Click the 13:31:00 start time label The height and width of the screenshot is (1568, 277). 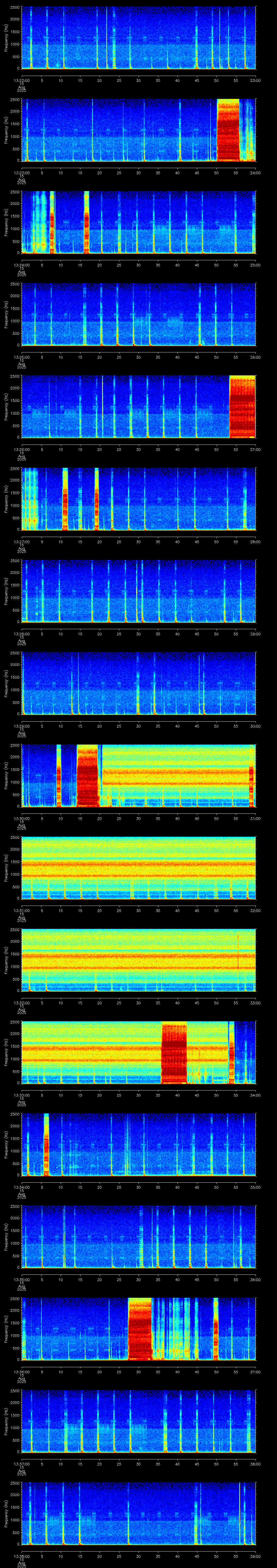(21, 910)
